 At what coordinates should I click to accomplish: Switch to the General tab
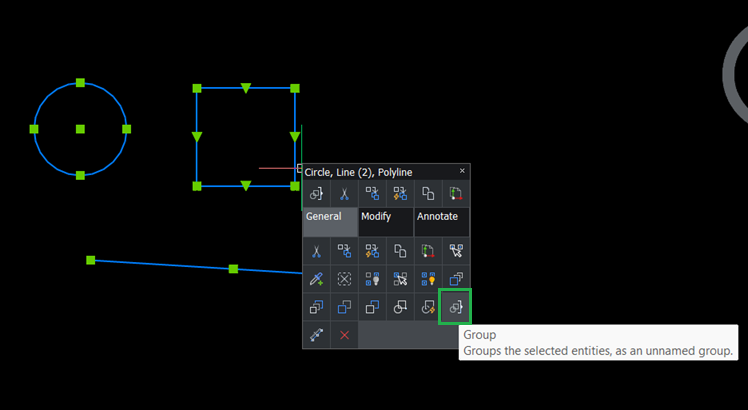(x=330, y=222)
